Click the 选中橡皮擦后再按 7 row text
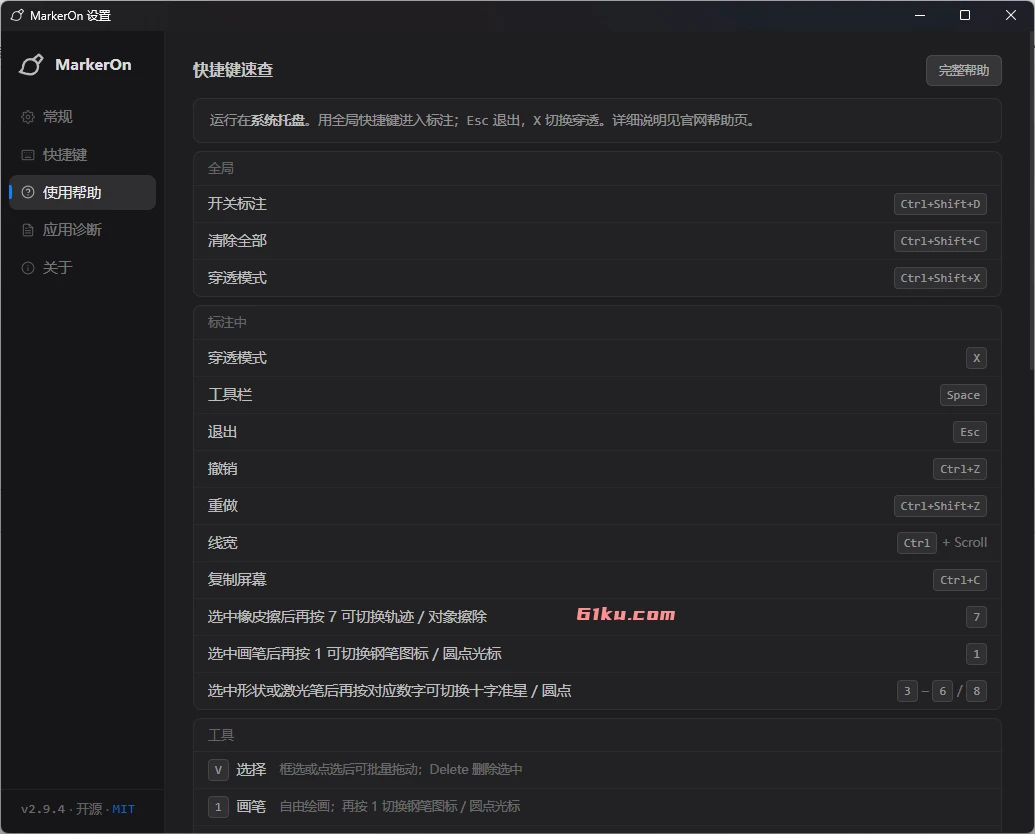This screenshot has width=1035, height=834. pos(347,617)
